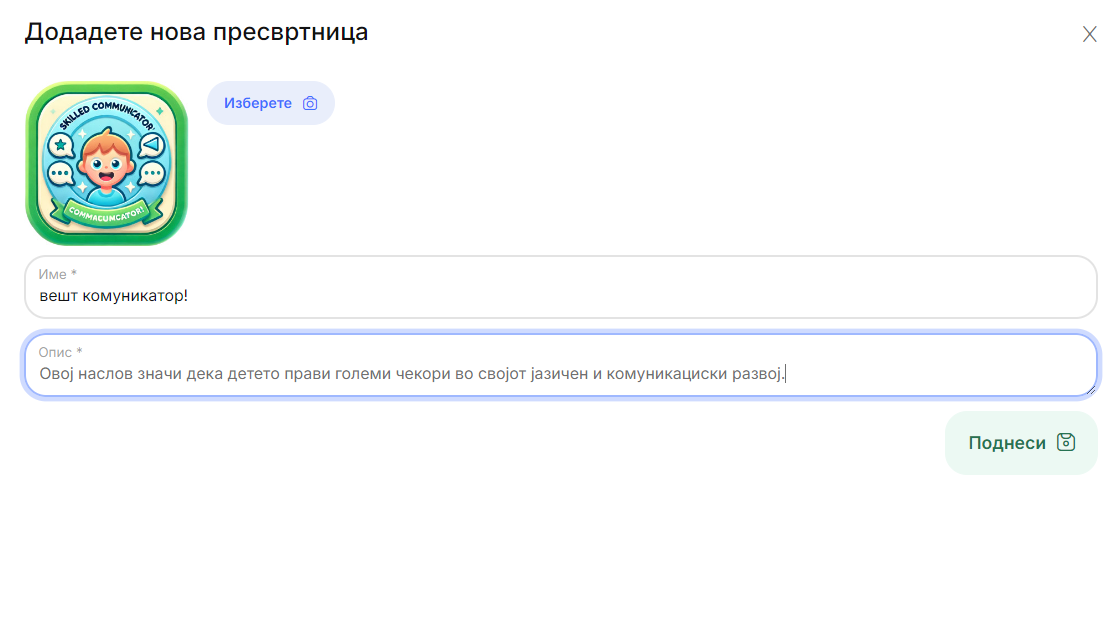Screen dimensions: 1119x633
Task: Click the left three-dots speech bubble
Action: tap(61, 174)
